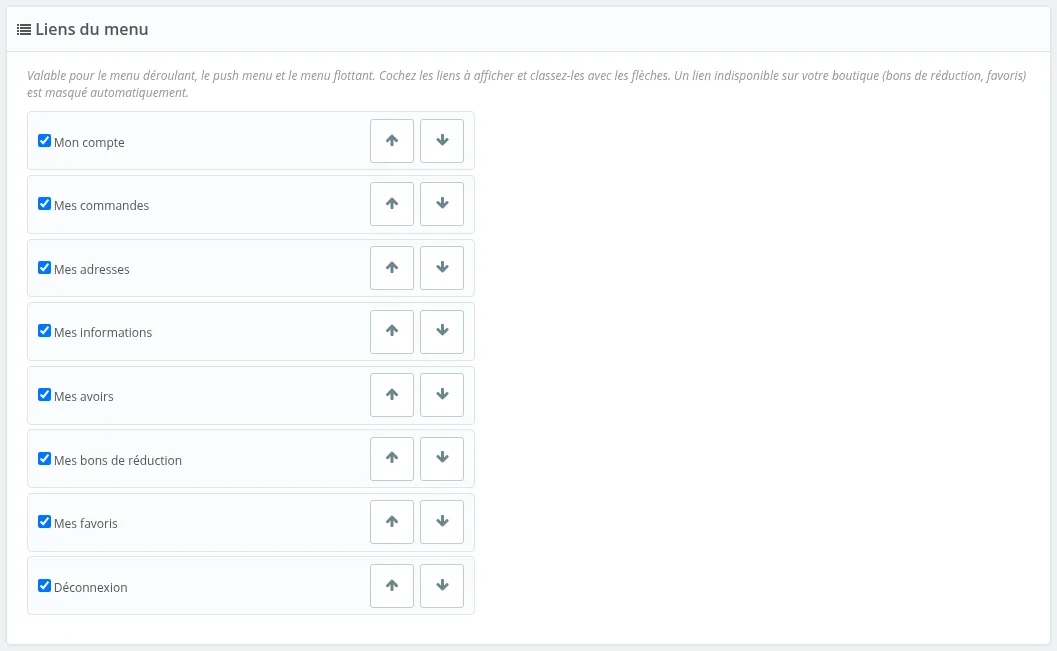
Task: Move Déconnexion up with arrow button
Action: pos(392,586)
